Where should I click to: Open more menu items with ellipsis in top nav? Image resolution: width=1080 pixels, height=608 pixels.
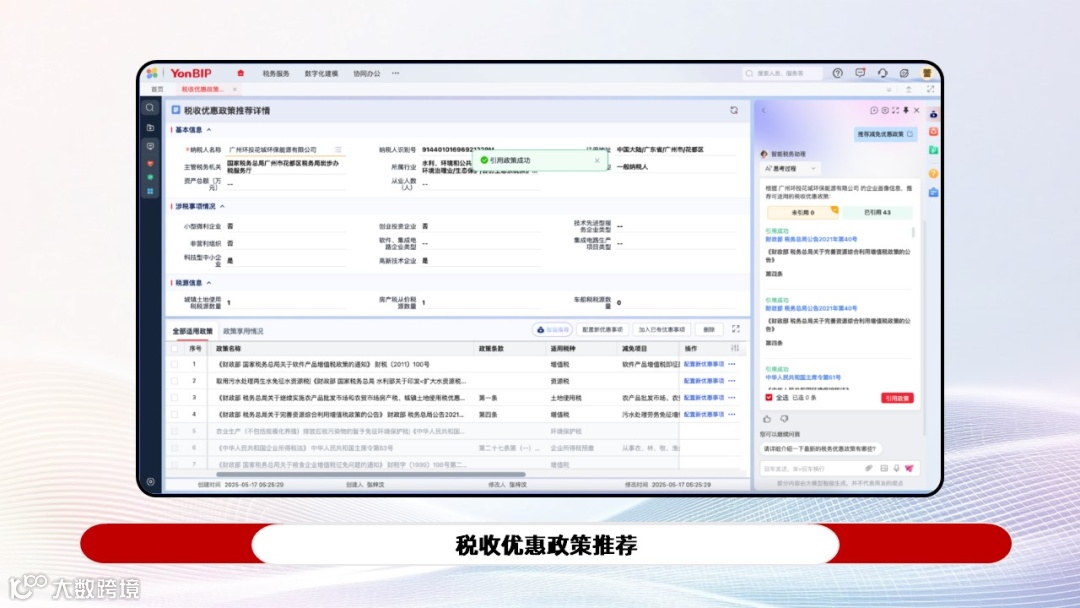coord(395,73)
